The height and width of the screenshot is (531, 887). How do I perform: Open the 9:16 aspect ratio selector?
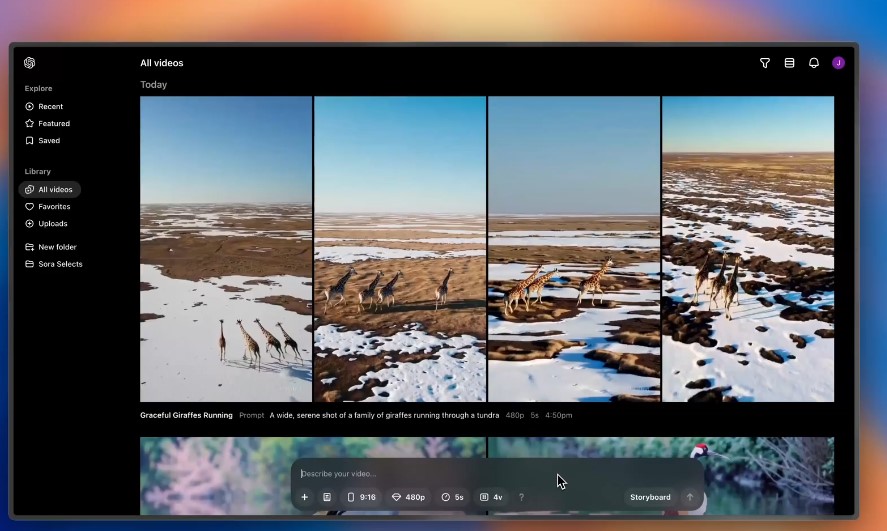coord(361,497)
